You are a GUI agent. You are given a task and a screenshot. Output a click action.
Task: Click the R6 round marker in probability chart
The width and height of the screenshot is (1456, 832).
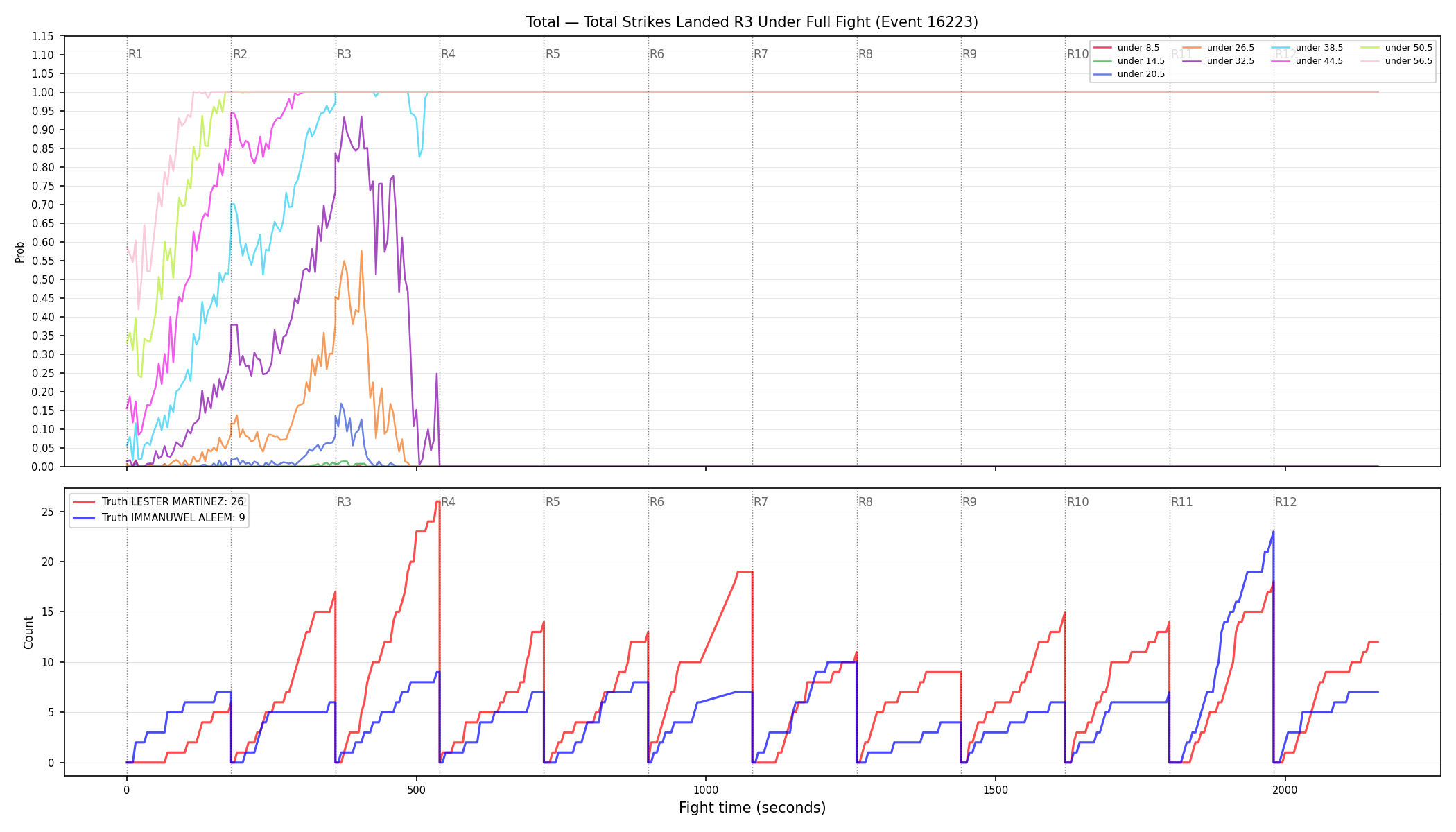coord(657,54)
